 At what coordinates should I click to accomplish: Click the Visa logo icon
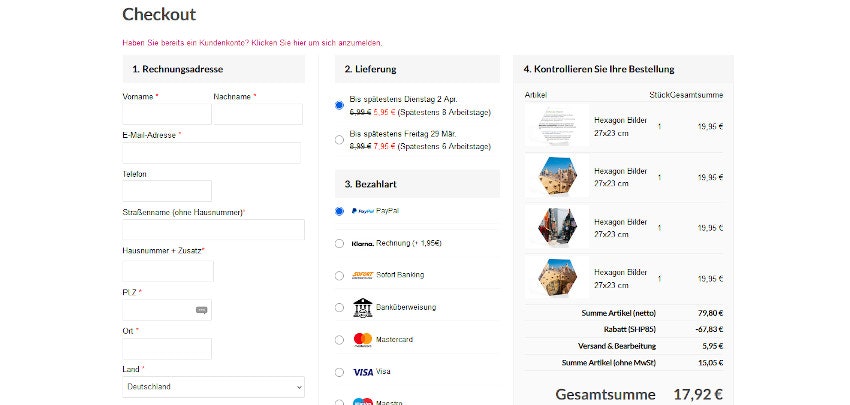coord(362,371)
